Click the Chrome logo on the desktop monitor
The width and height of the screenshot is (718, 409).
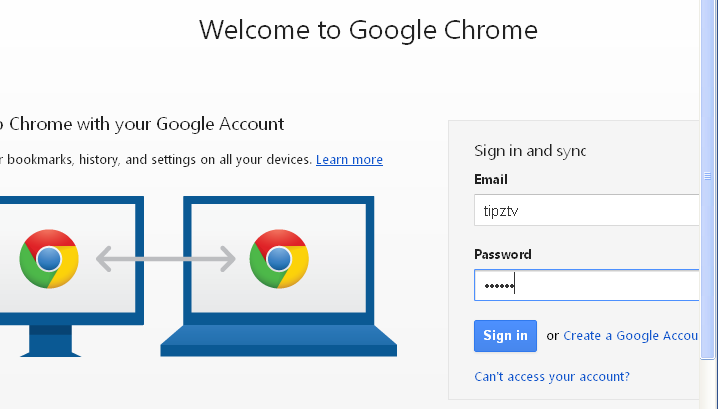tap(49, 259)
